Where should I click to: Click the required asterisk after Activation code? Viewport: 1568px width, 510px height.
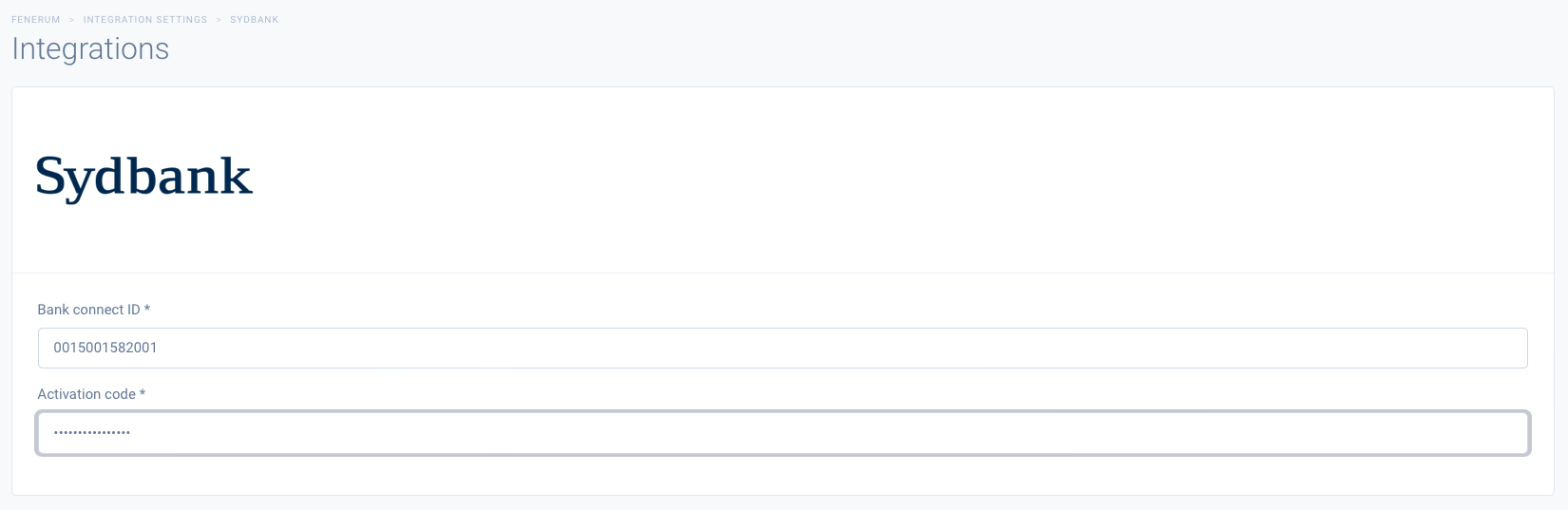click(x=143, y=393)
